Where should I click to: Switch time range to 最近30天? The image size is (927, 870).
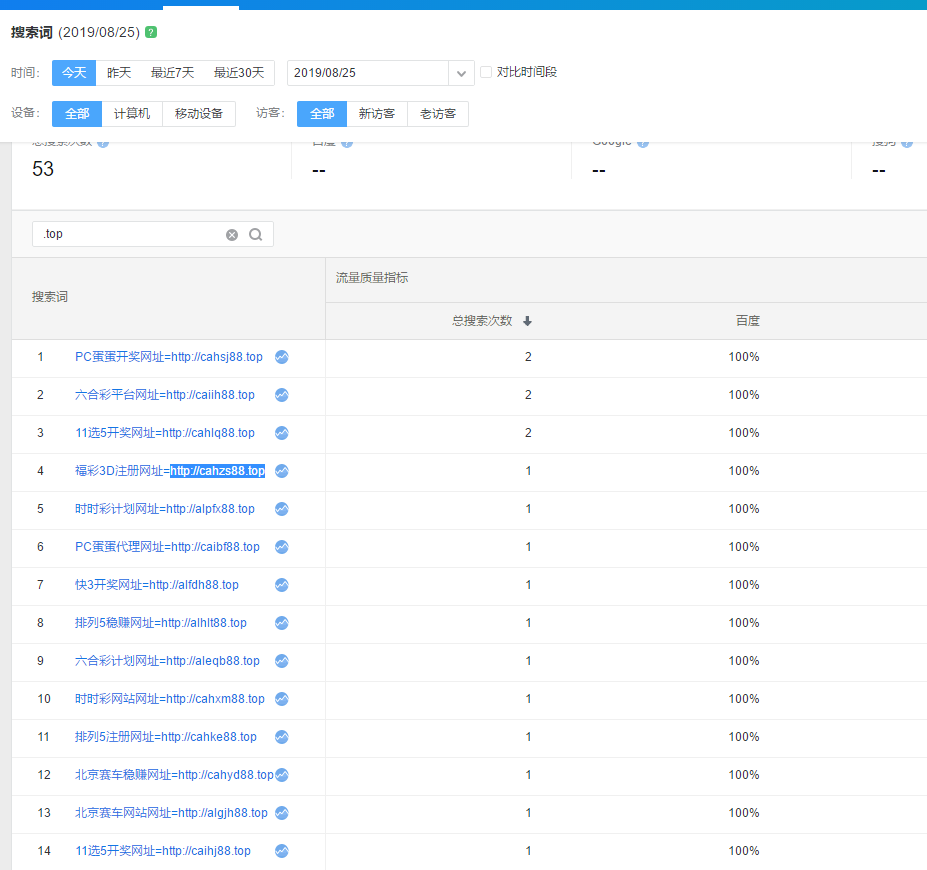pos(239,73)
